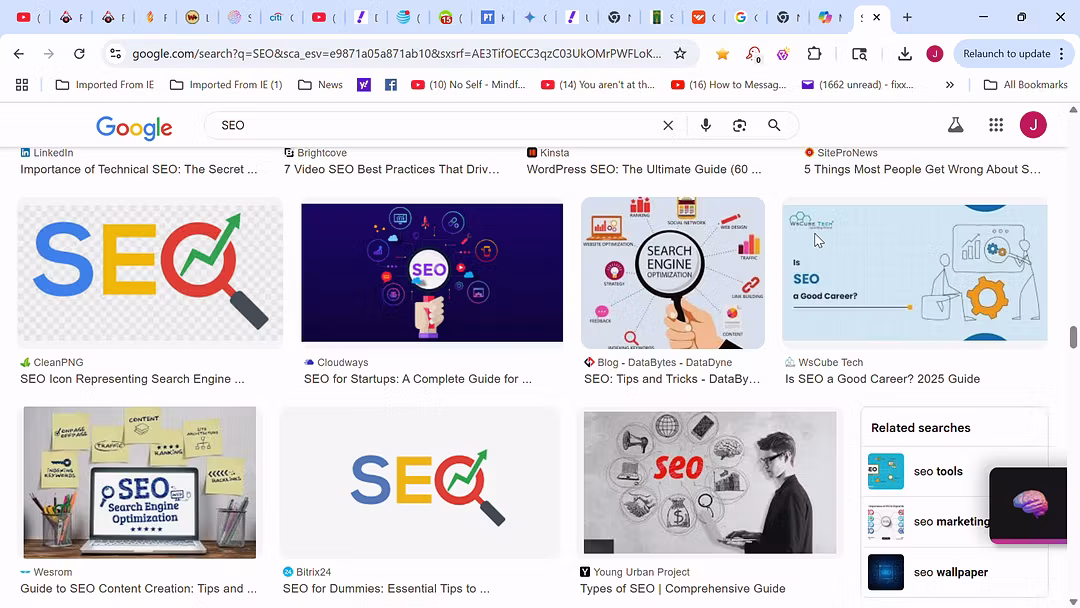
Task: Click the magnifying glass search icon
Action: (774, 125)
